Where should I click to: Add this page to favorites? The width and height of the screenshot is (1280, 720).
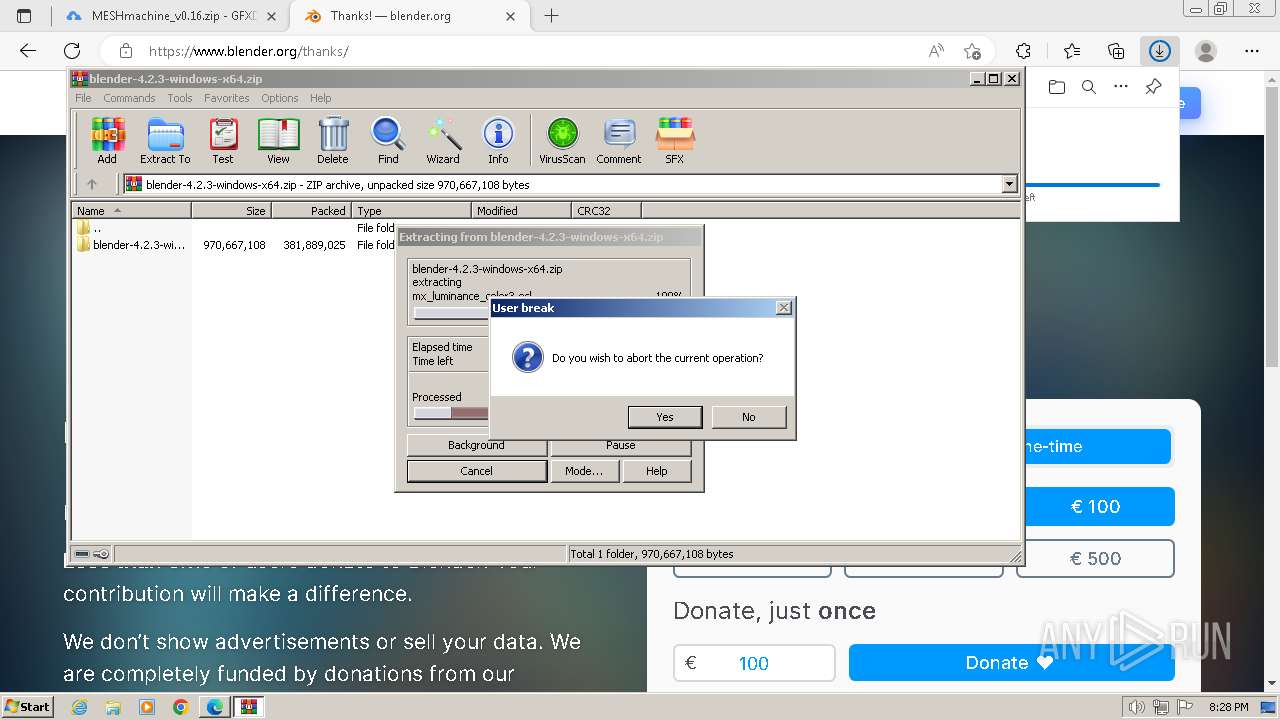(972, 51)
